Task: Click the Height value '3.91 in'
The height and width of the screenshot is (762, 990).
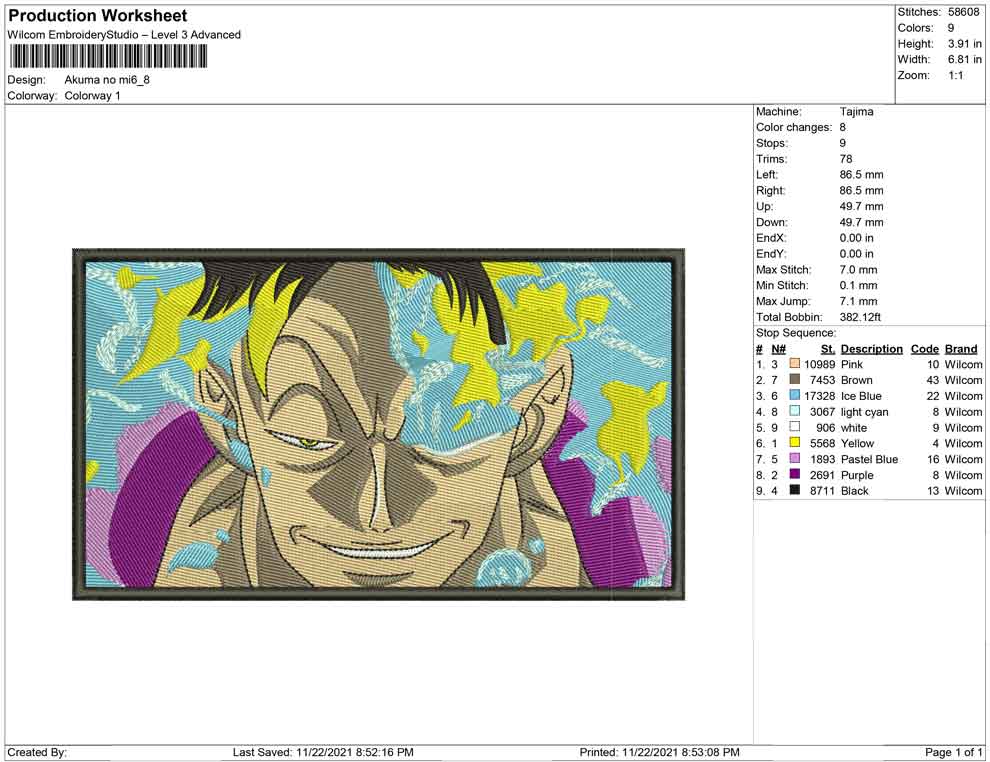Action: tap(965, 44)
